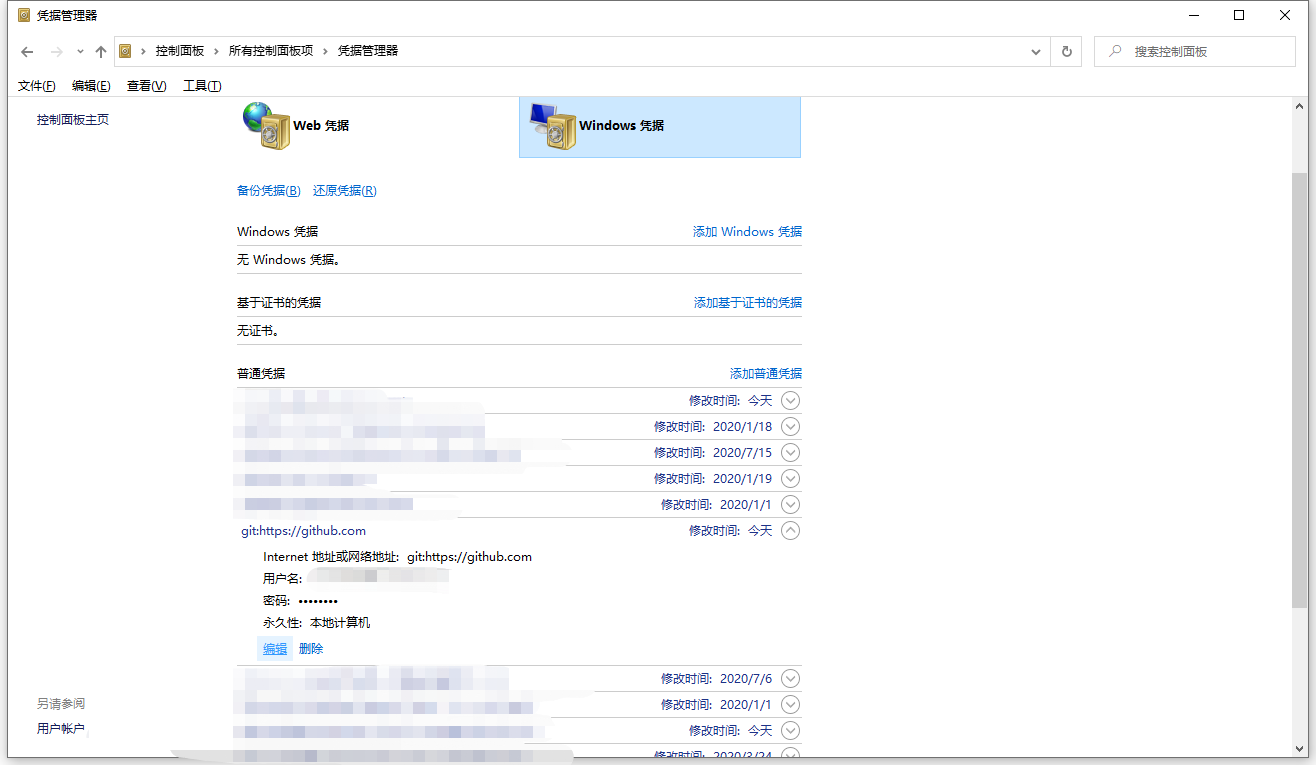
Task: Click the 永久性: 本地计算机 line
Action: pos(317,623)
